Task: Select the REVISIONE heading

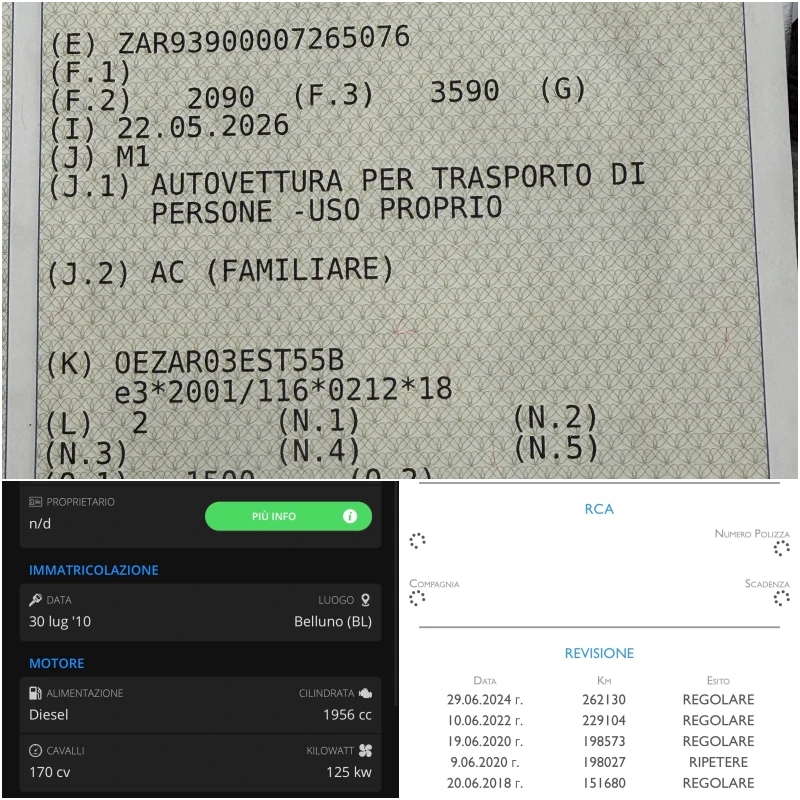Action: pyautogui.click(x=599, y=653)
